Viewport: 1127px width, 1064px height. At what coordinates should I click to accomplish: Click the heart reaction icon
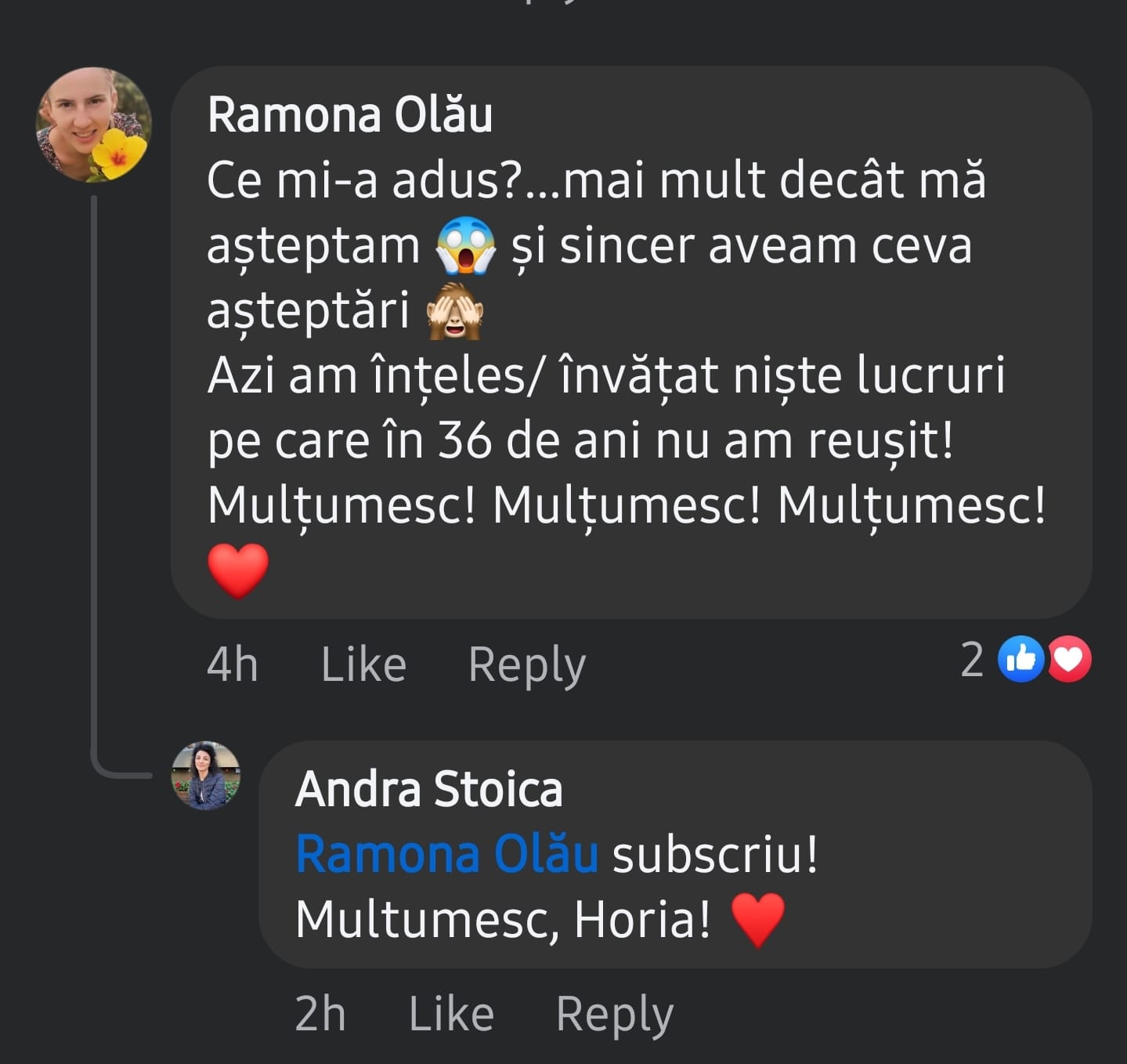click(x=1071, y=660)
